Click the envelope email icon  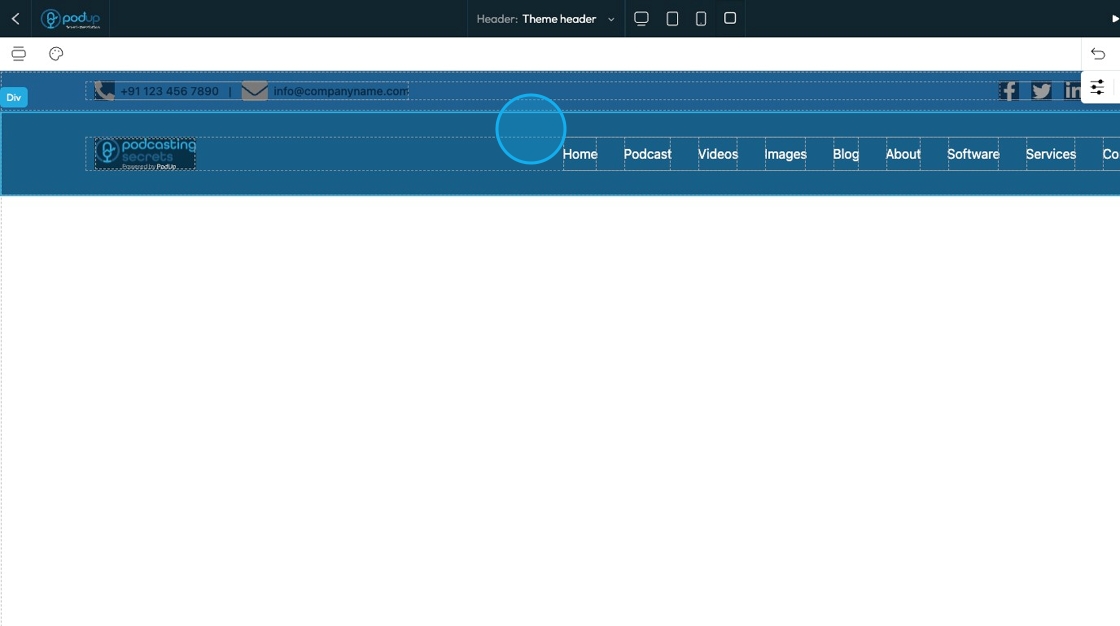coord(254,91)
